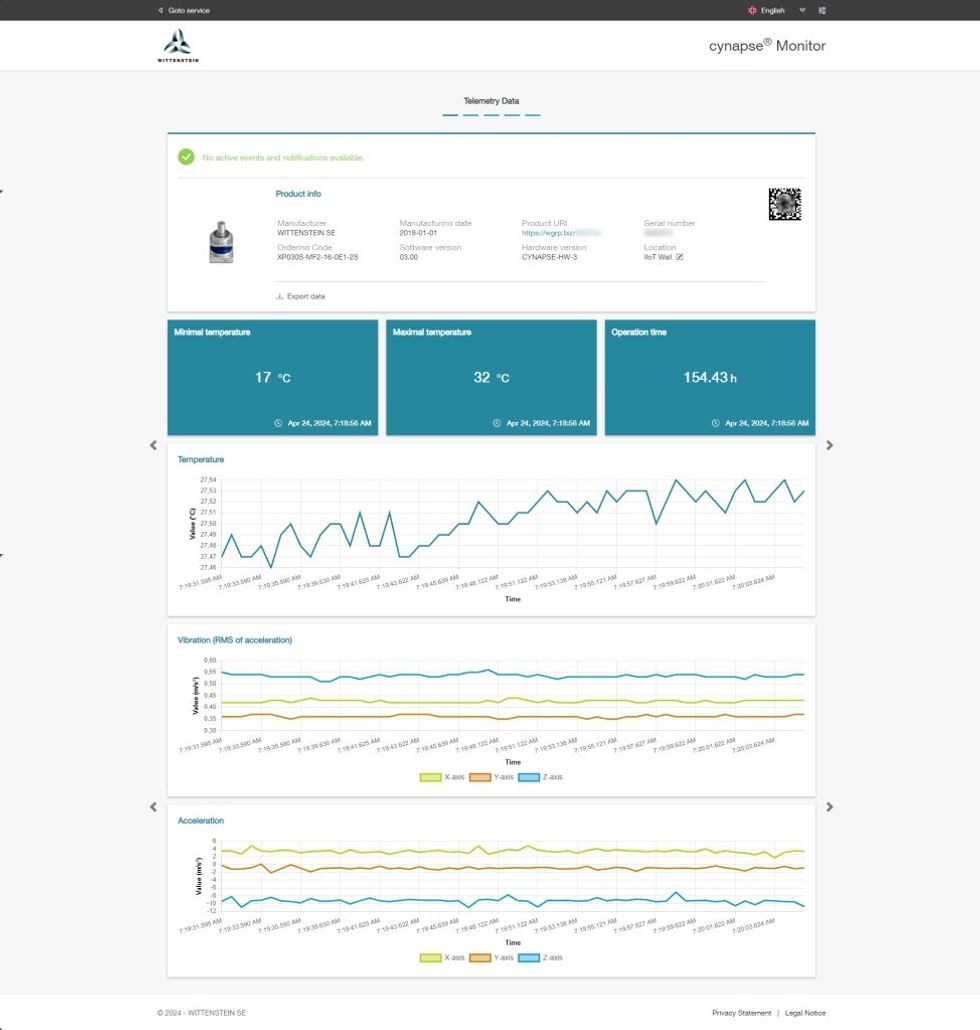Viewport: 980px width, 1030px height.
Task: Open the QR code in Product info
Action: pyautogui.click(x=784, y=204)
